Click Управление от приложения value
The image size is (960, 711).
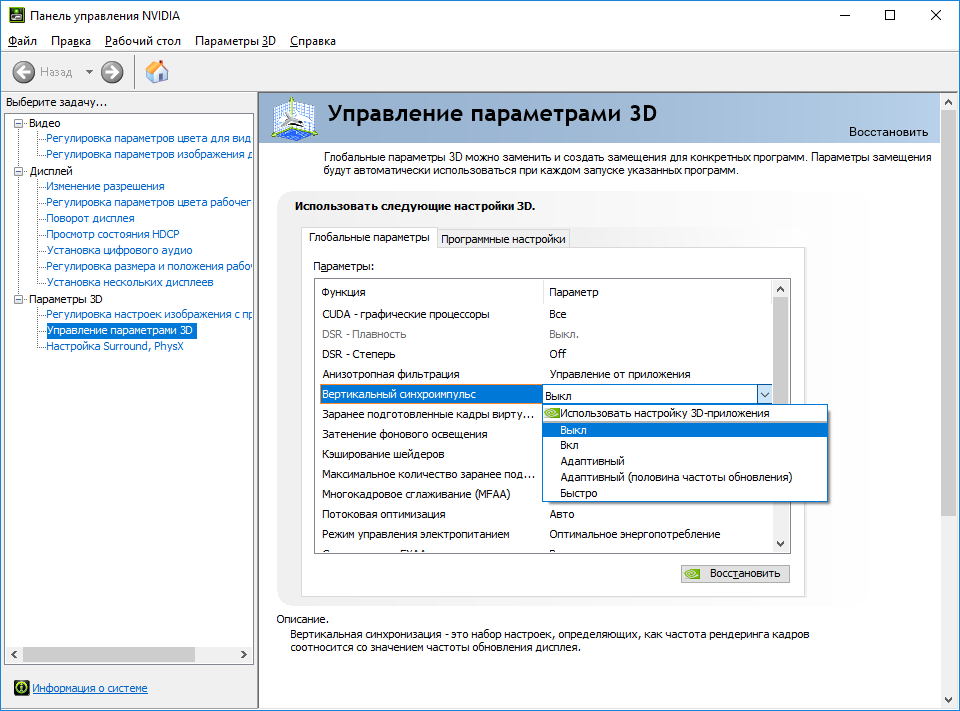[x=620, y=374]
